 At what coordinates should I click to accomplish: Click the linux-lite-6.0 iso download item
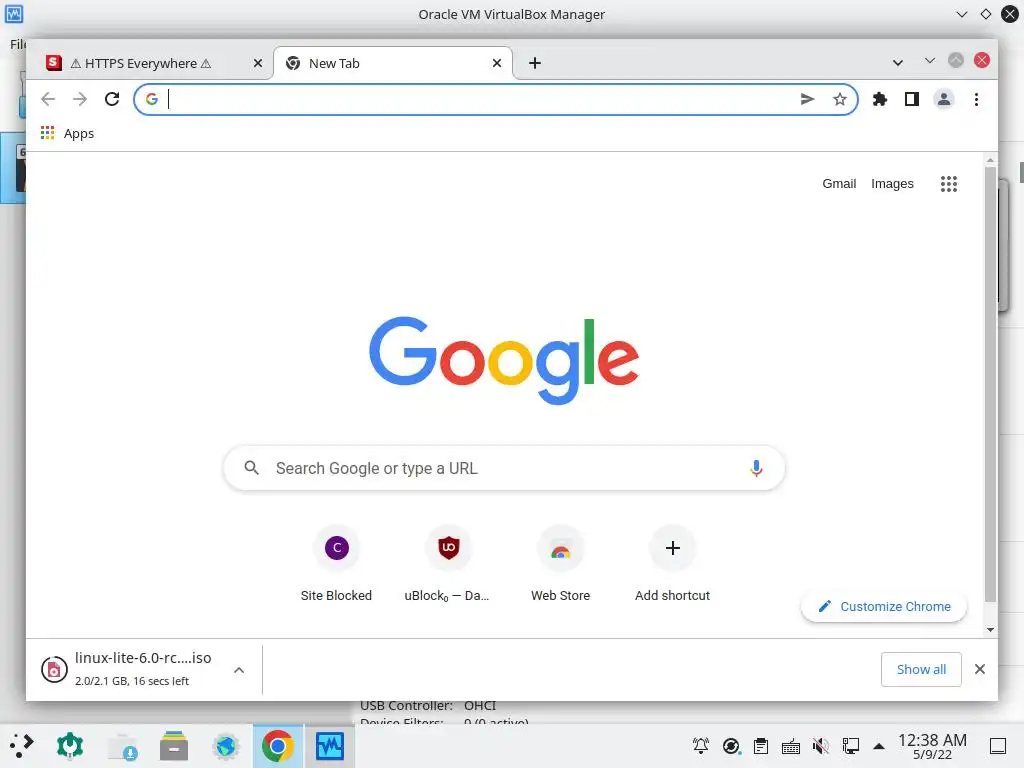point(129,669)
